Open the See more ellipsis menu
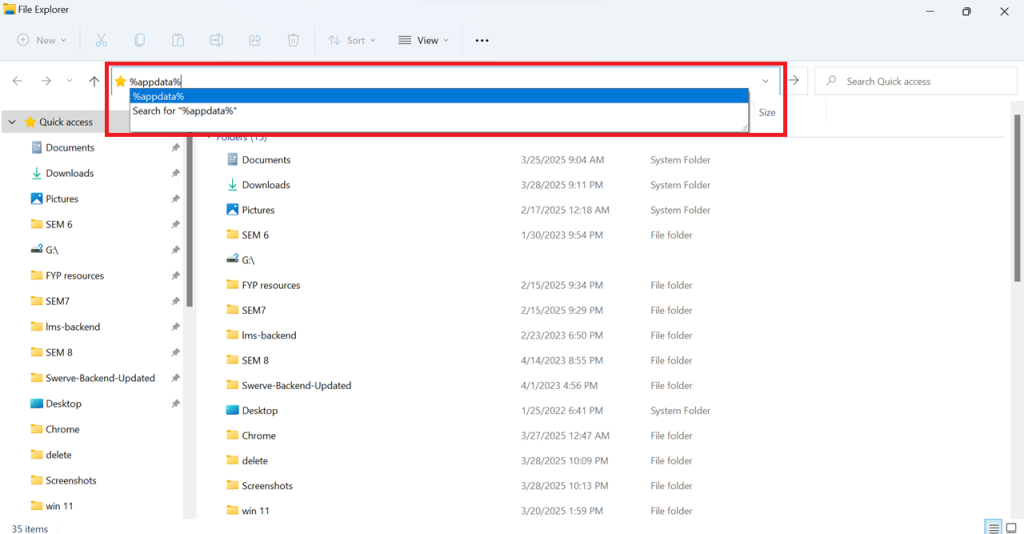The height and width of the screenshot is (534, 1024). pos(482,40)
